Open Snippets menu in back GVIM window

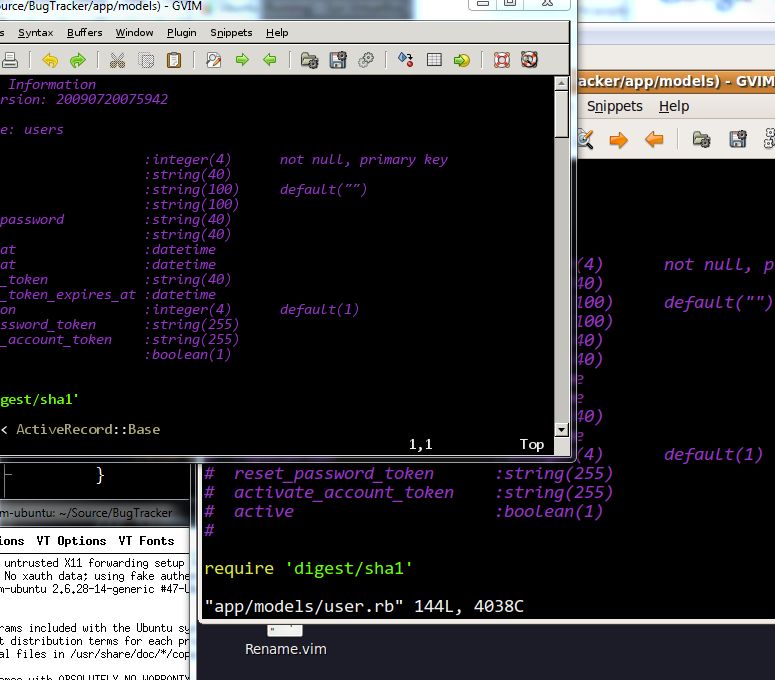pyautogui.click(x=615, y=107)
